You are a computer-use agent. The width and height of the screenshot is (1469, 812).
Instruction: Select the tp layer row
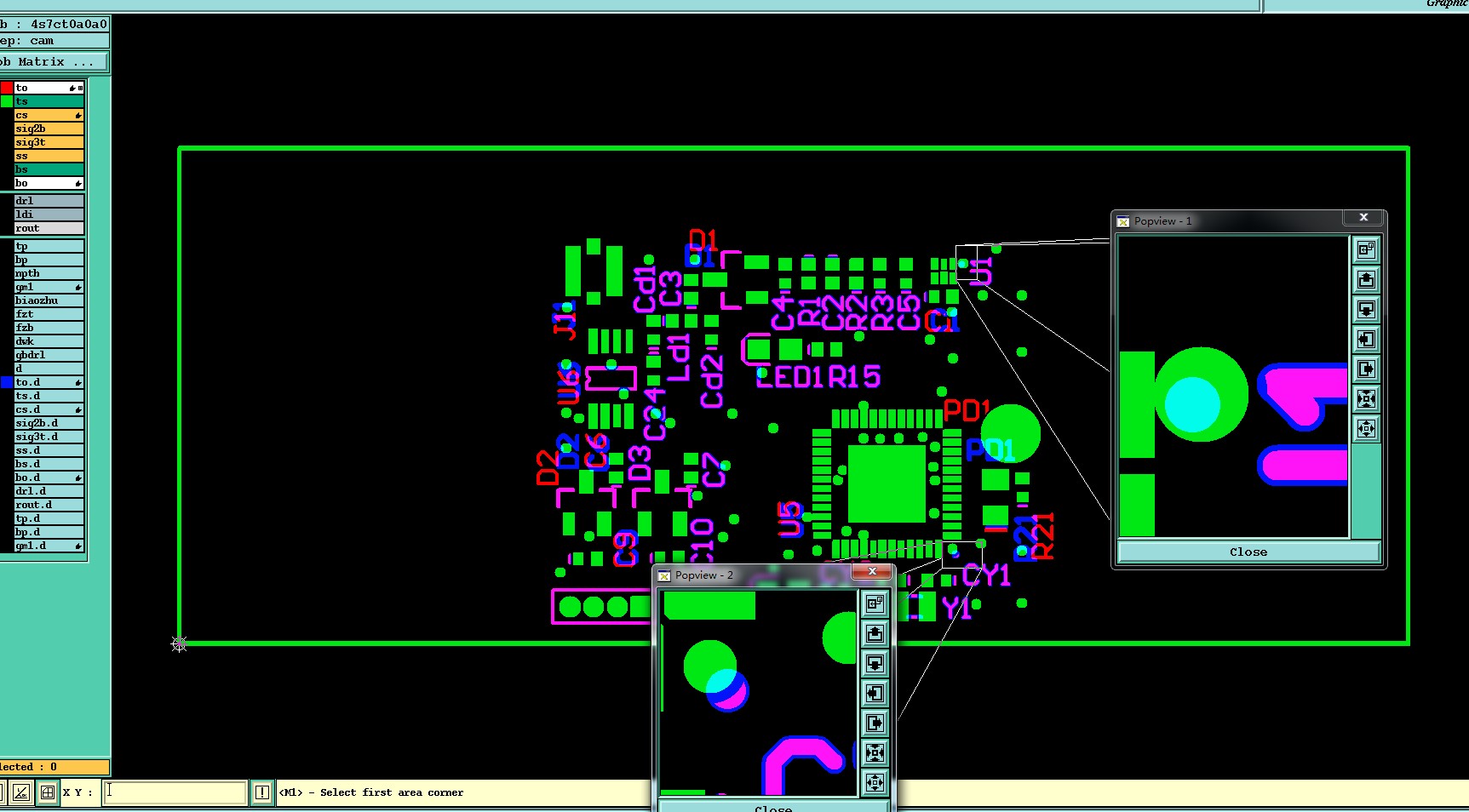49,246
